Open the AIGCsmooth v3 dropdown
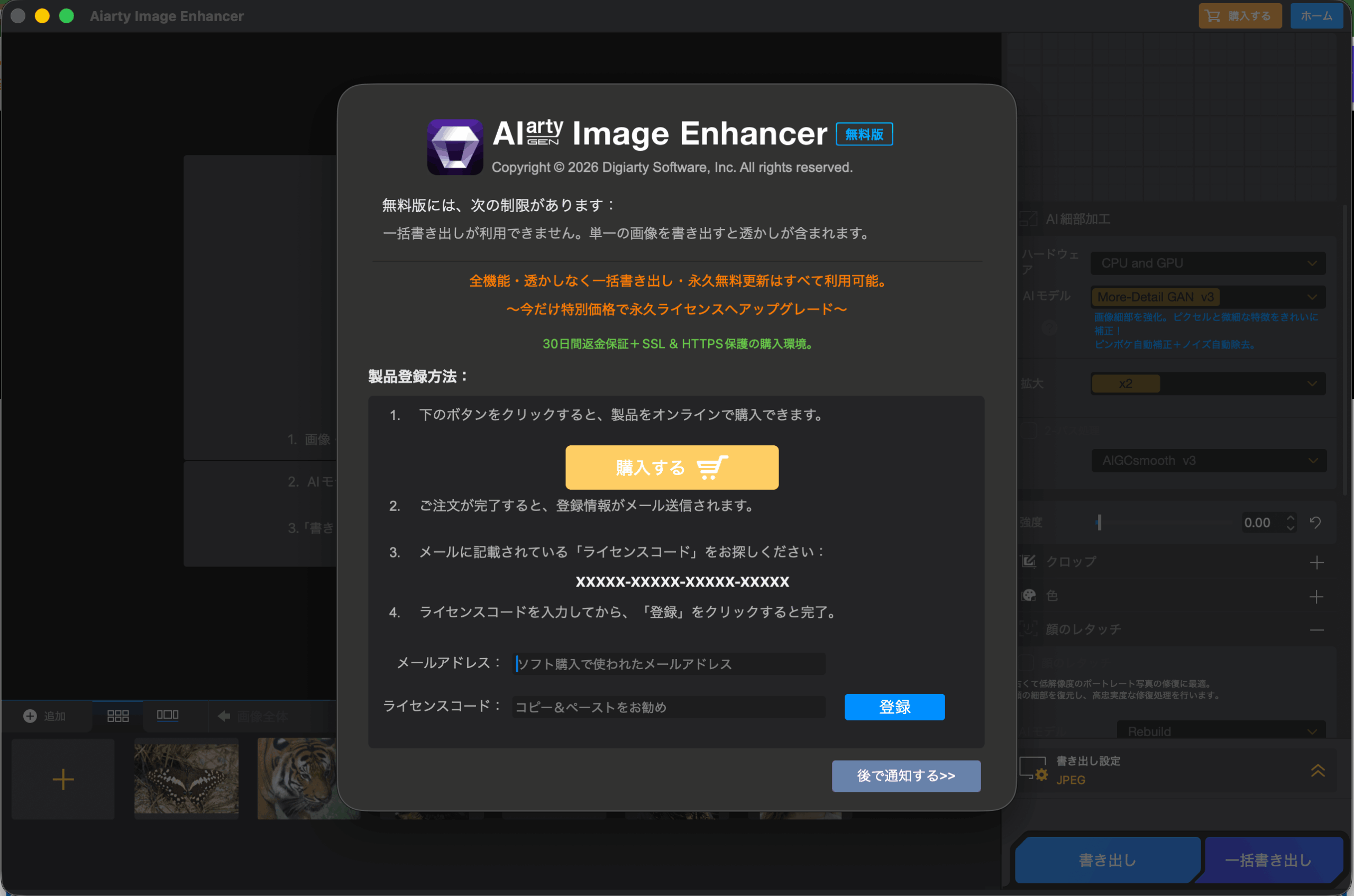 coord(1209,461)
